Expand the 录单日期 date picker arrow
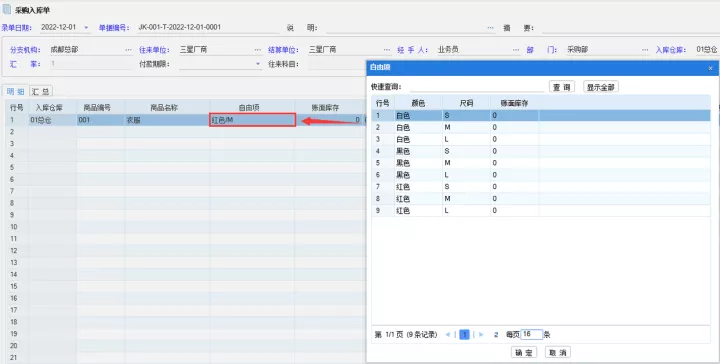Viewport: 720px width, 364px height. click(x=86, y=28)
